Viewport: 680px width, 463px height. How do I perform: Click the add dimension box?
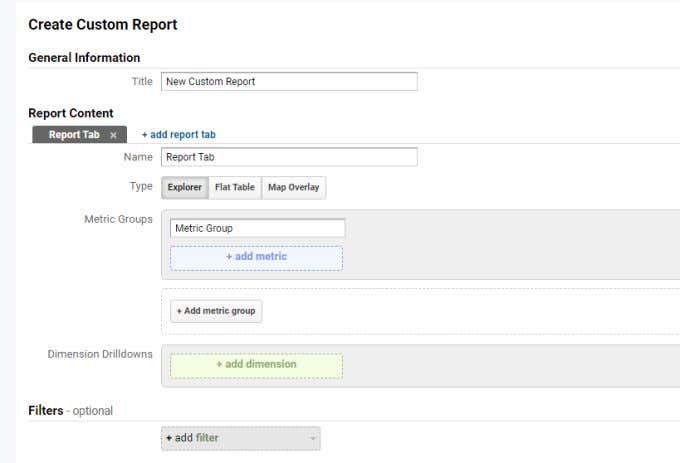pos(256,365)
